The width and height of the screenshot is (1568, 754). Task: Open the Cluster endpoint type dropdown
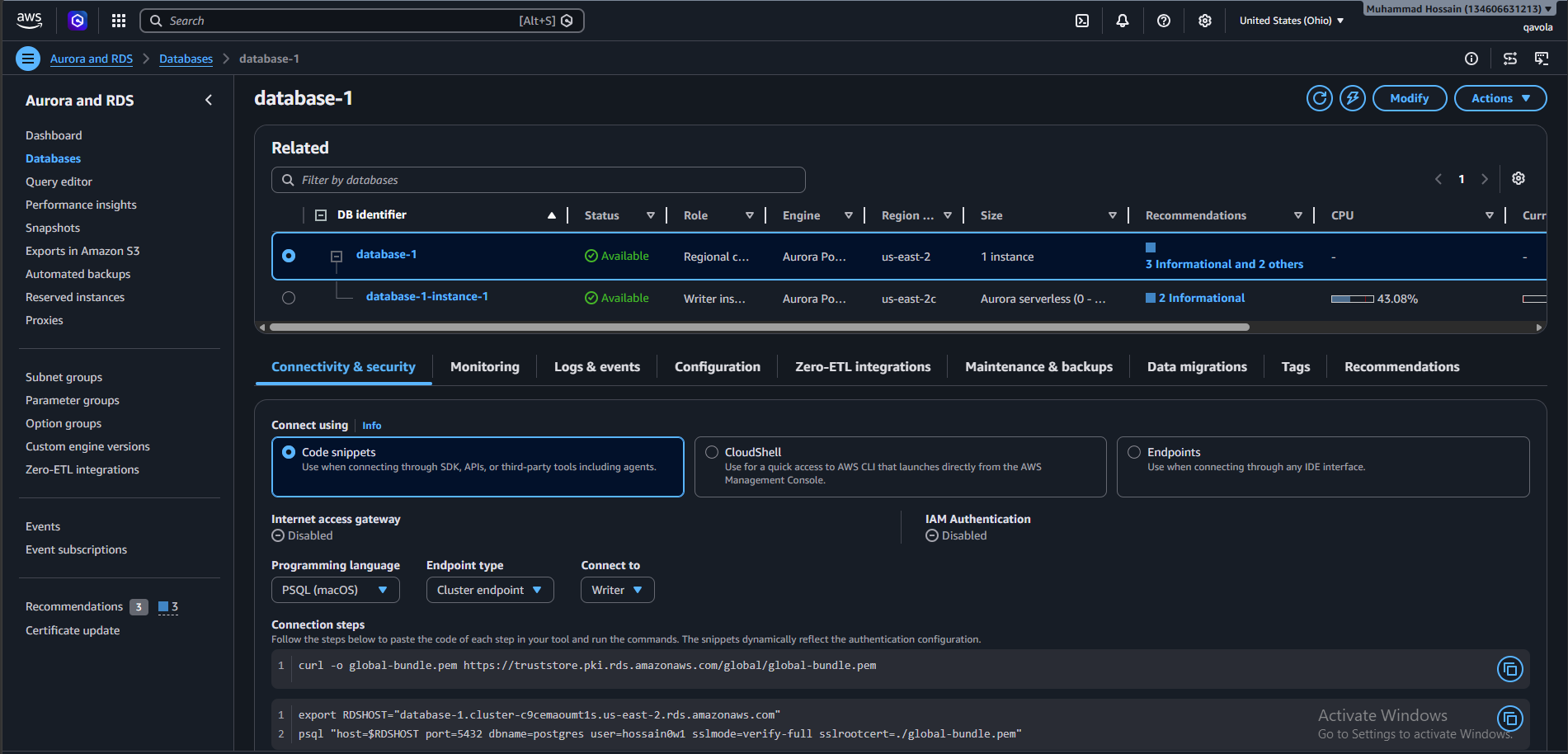pos(490,590)
